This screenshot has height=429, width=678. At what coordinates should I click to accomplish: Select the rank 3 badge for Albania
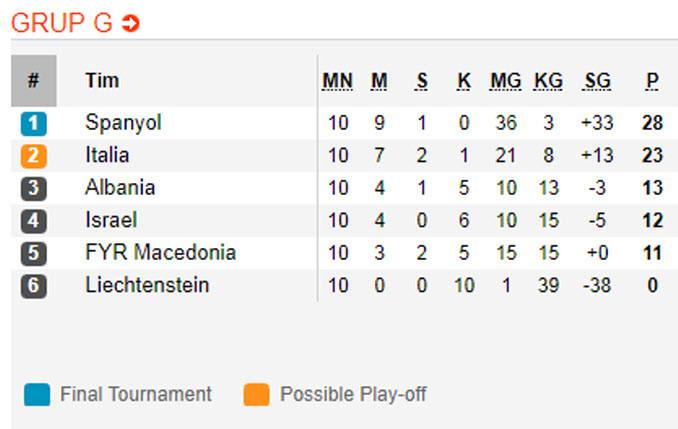click(x=34, y=189)
